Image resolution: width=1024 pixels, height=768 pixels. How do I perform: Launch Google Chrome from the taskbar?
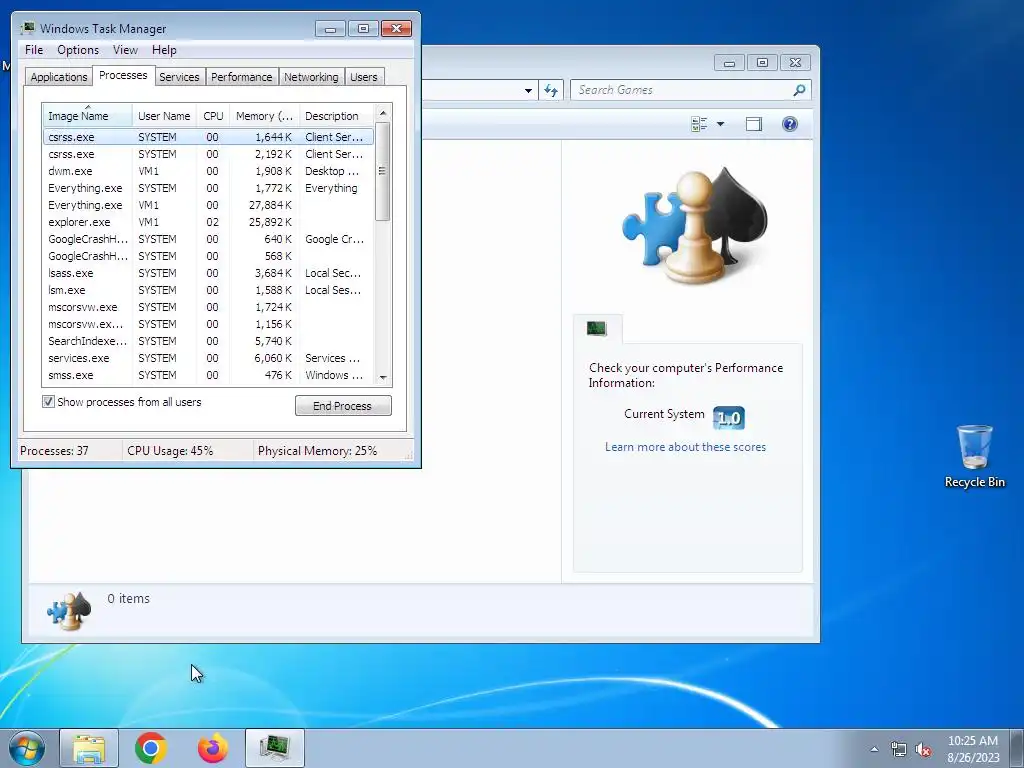click(x=151, y=748)
